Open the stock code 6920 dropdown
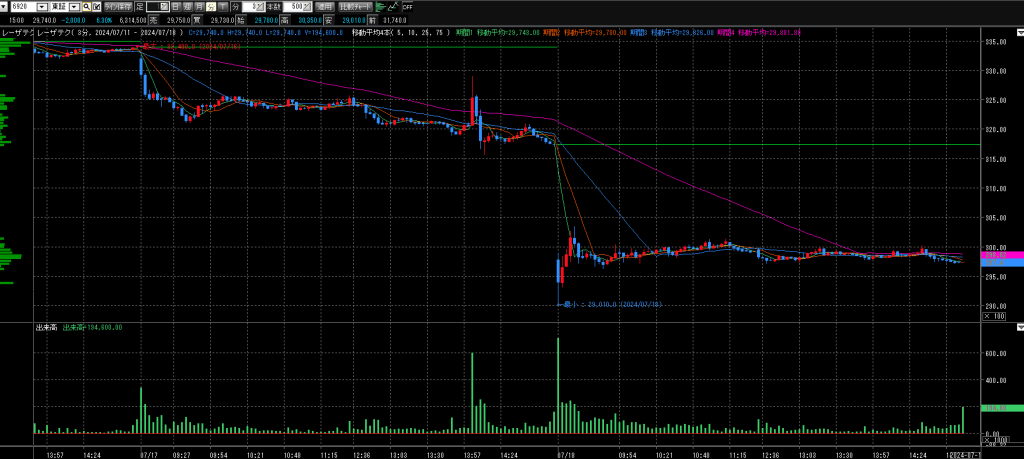 pyautogui.click(x=41, y=6)
